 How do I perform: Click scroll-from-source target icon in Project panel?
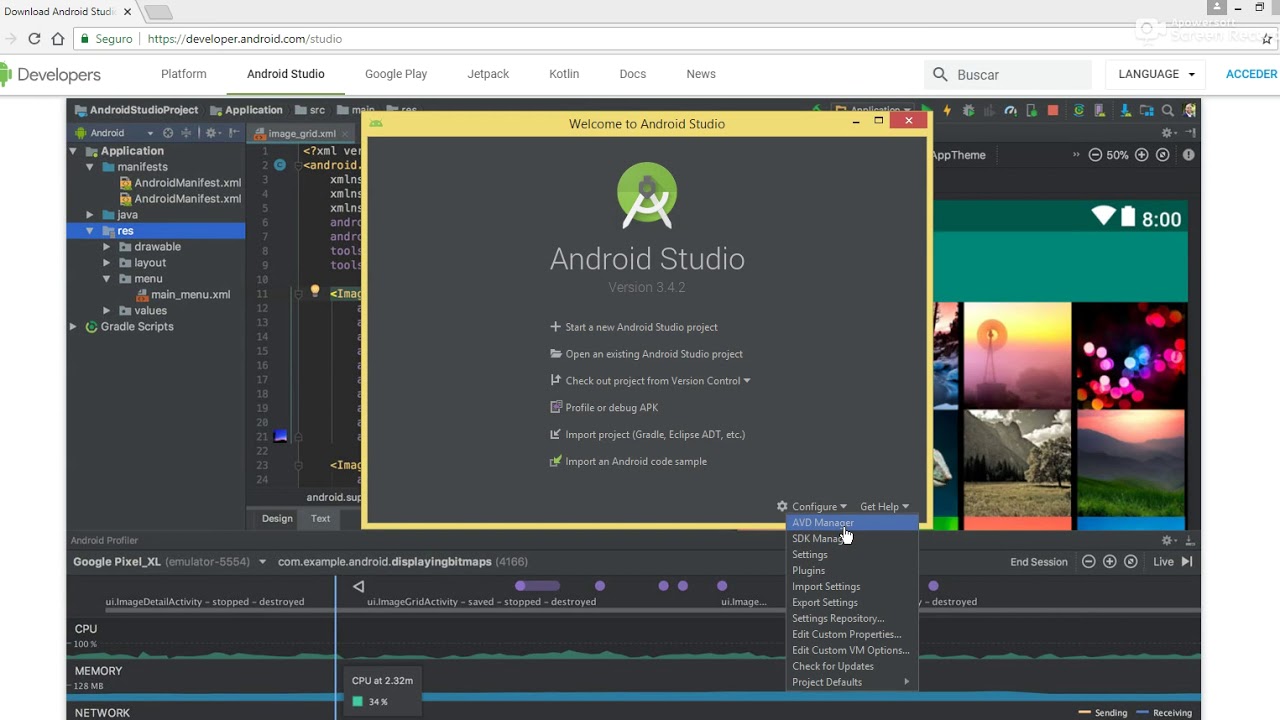point(168,133)
